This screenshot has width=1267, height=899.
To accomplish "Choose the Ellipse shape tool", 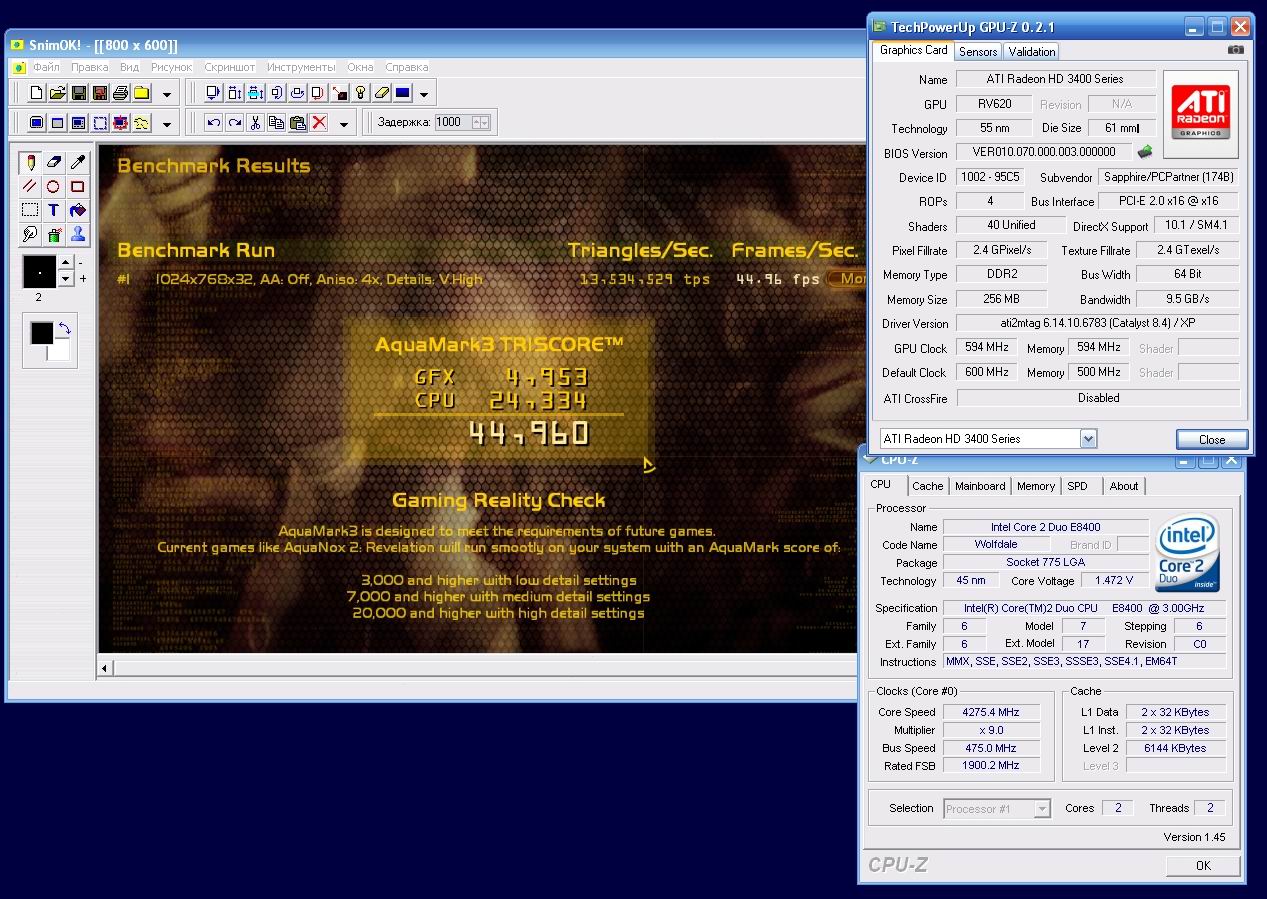I will point(54,186).
